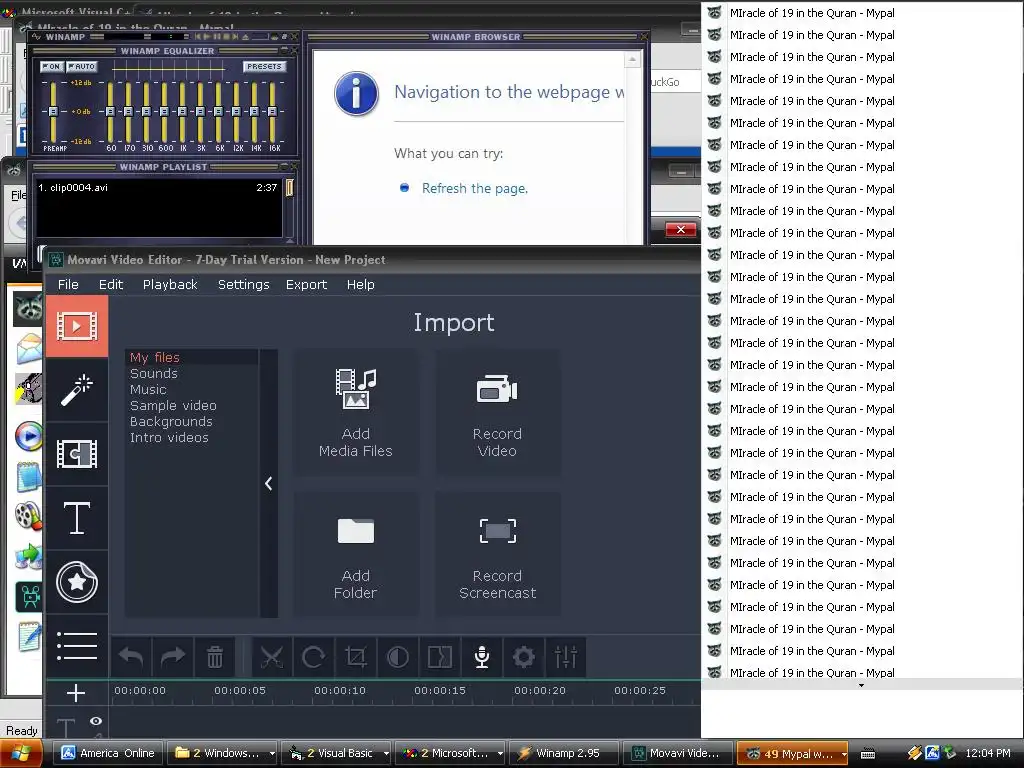Open the Settings menu in Movavi
Screen dimensions: 1024x768
coord(244,285)
